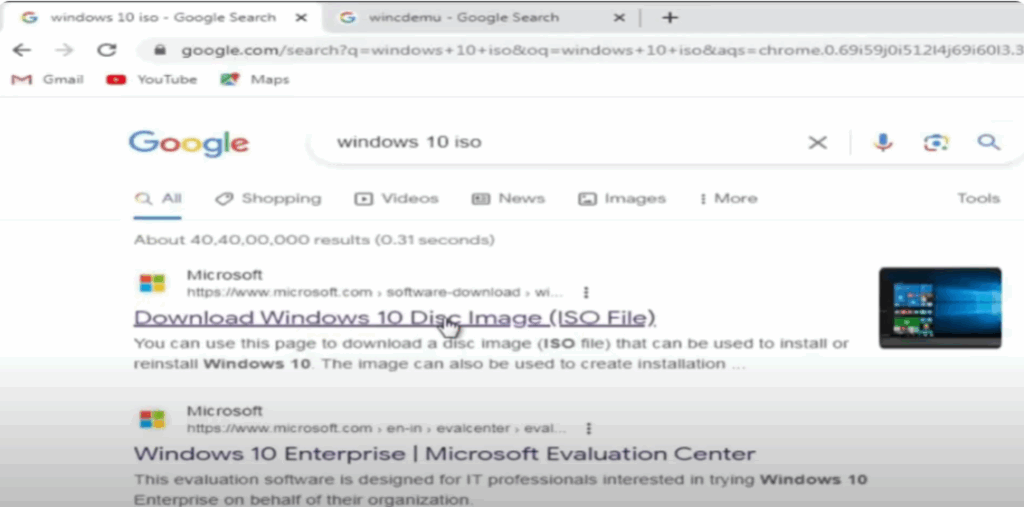Select the windows 10 iso Google Search tab
1024x507 pixels.
point(163,18)
